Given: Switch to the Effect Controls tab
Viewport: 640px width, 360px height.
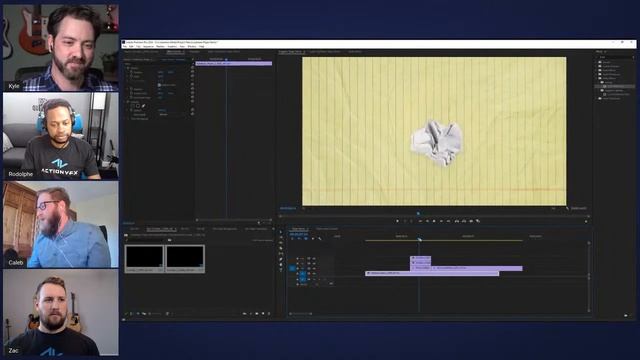Looking at the screenshot, I should (176, 51).
